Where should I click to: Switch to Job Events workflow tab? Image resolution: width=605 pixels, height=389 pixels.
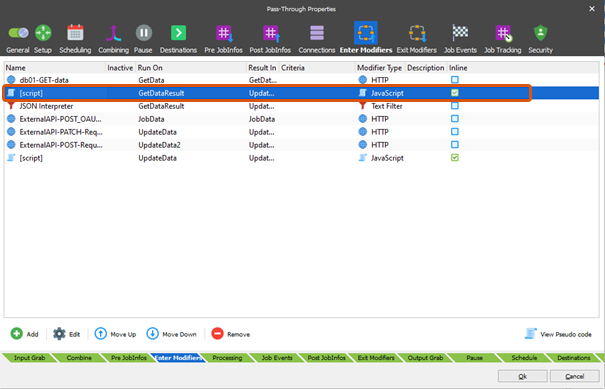tap(277, 358)
